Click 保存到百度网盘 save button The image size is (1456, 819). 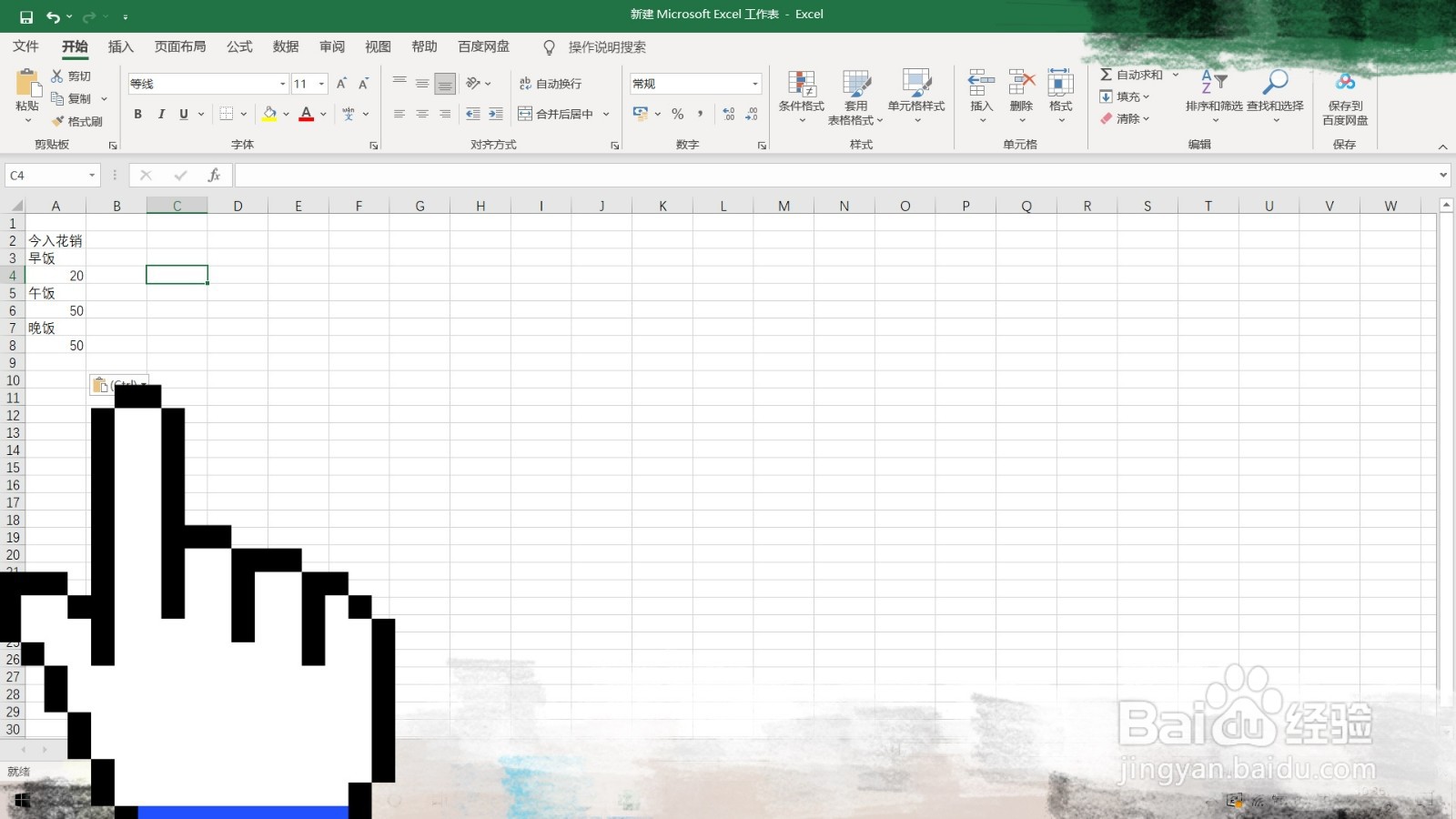(1345, 98)
